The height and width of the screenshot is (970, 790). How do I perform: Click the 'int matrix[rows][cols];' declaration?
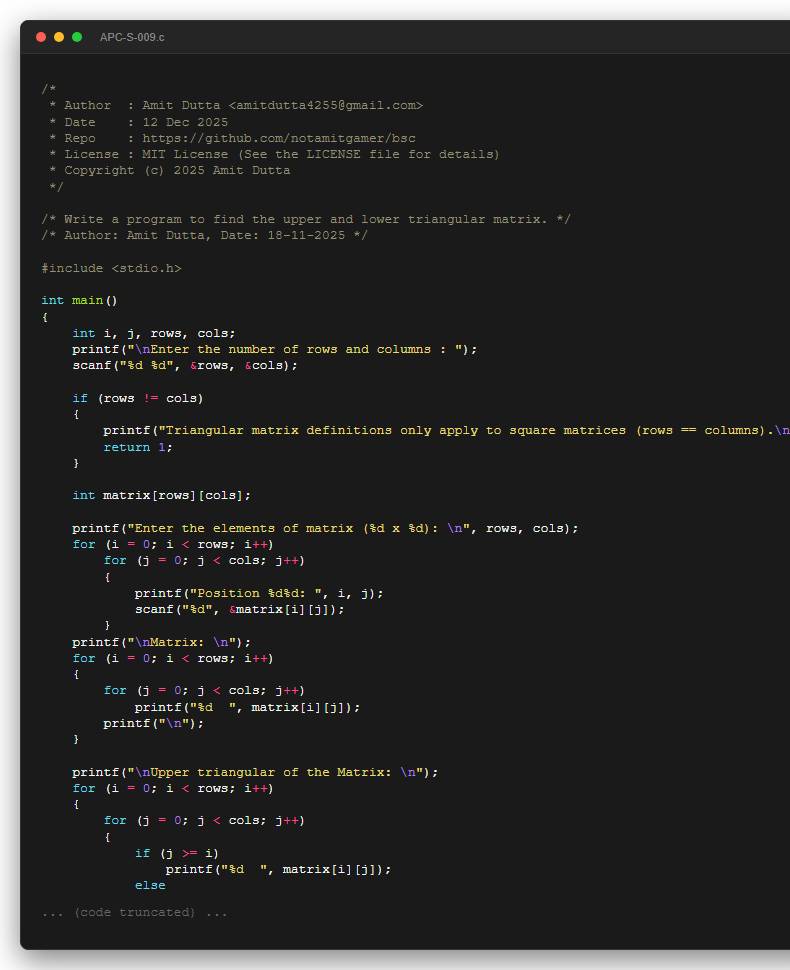coord(161,496)
